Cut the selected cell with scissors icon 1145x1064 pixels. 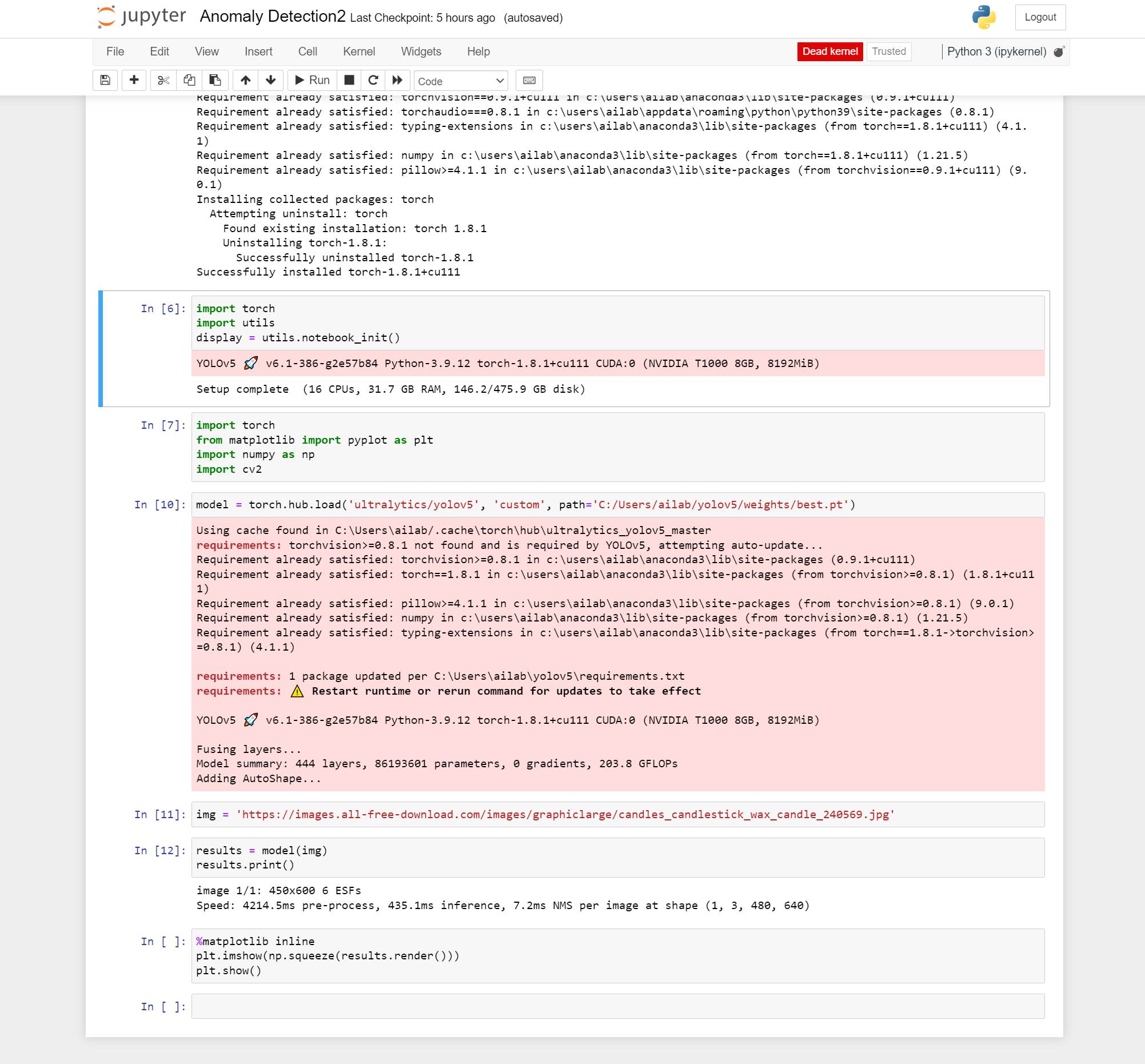[162, 80]
